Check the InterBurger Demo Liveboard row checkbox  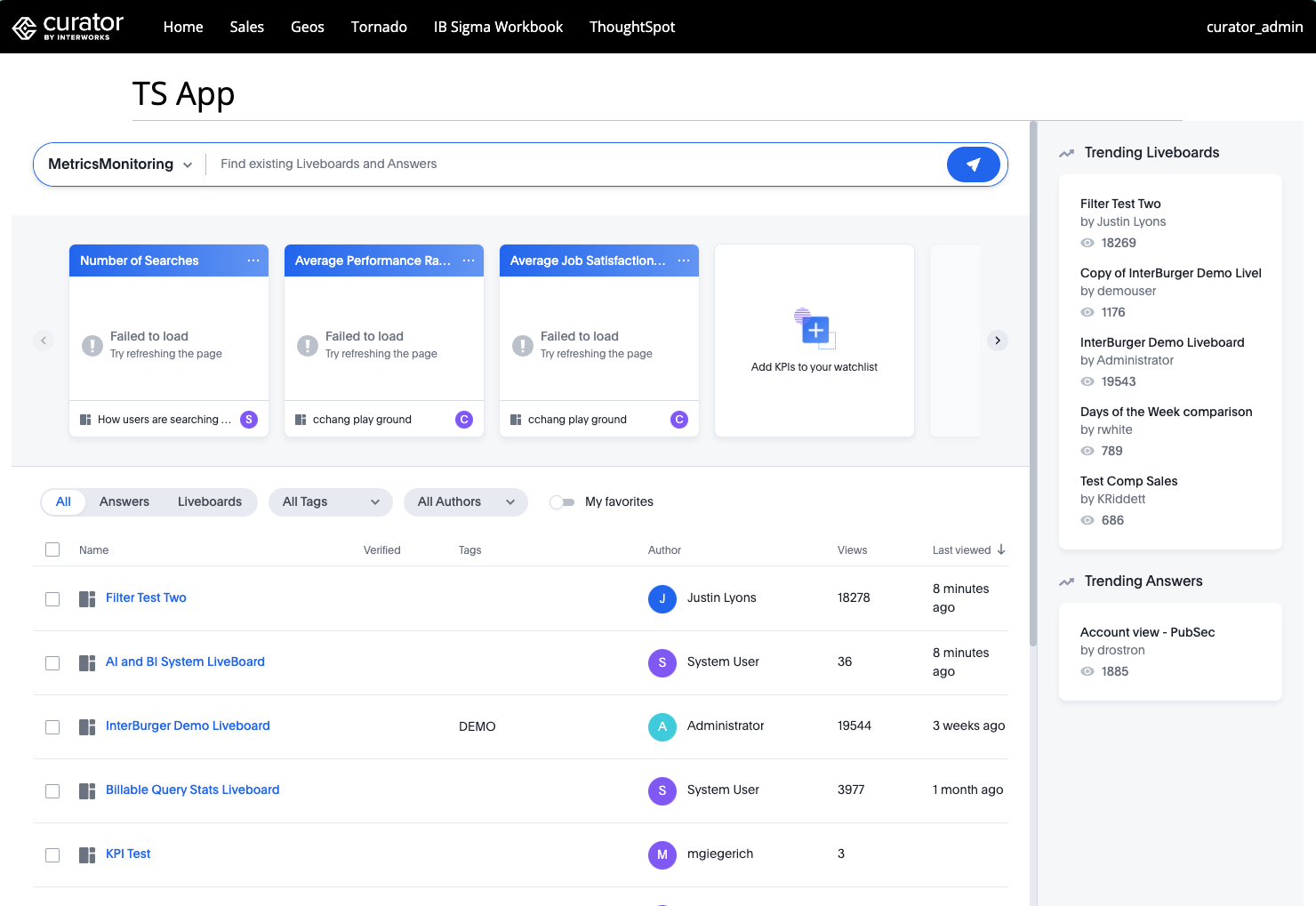tap(52, 727)
